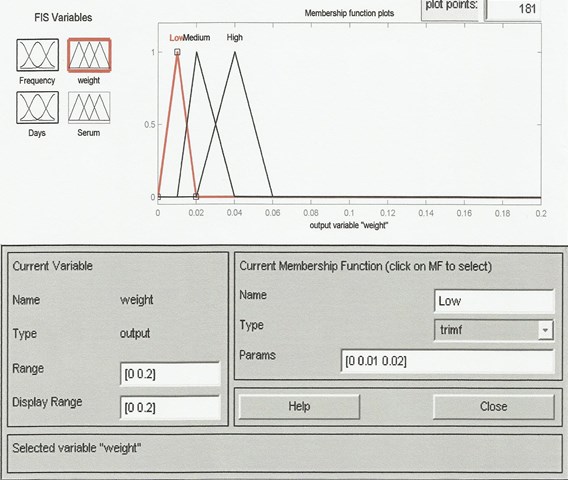This screenshot has height=480, width=568.
Task: Click the Params input field
Action: pos(448,361)
